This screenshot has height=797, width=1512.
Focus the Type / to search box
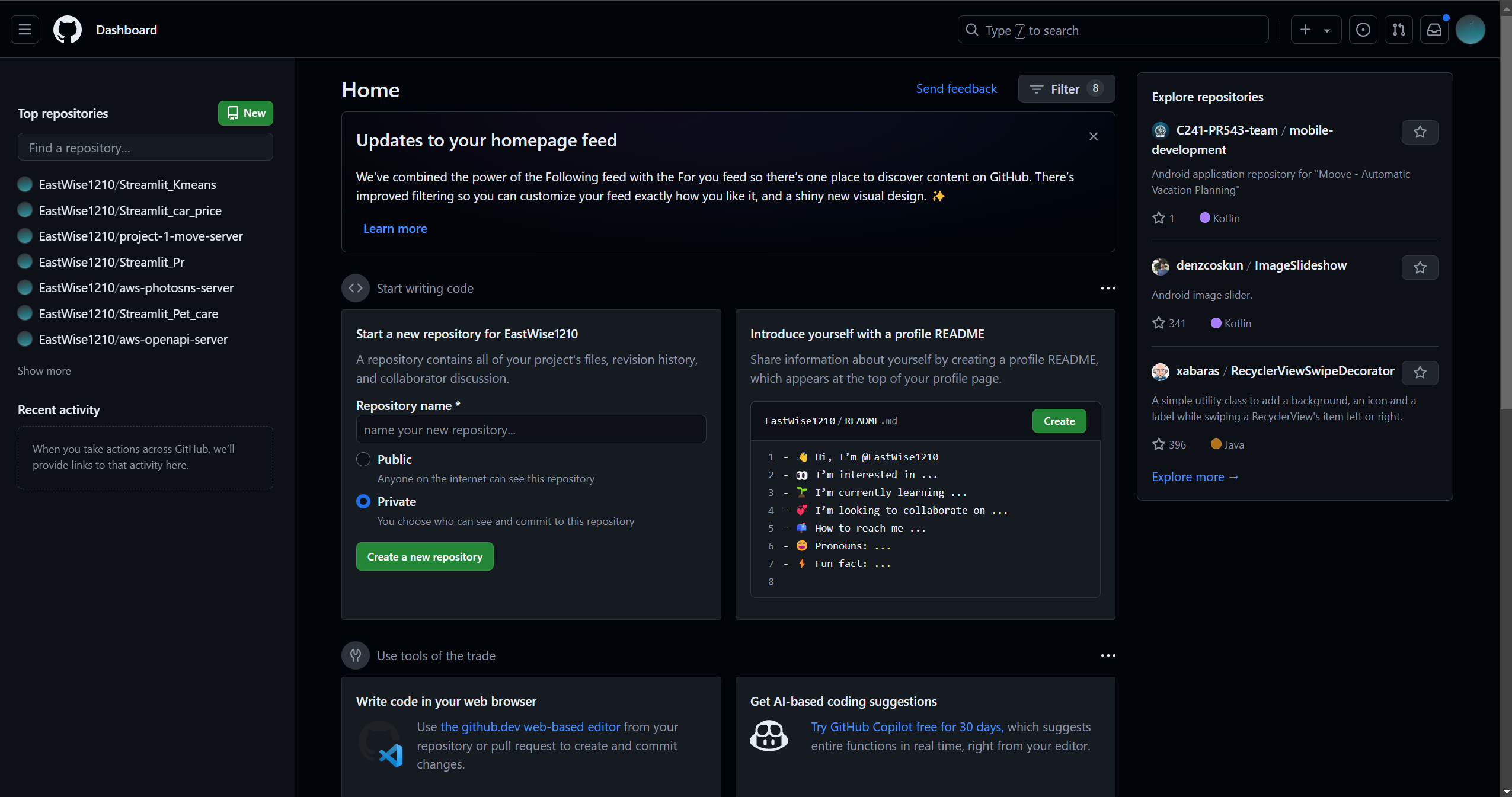tap(1113, 30)
